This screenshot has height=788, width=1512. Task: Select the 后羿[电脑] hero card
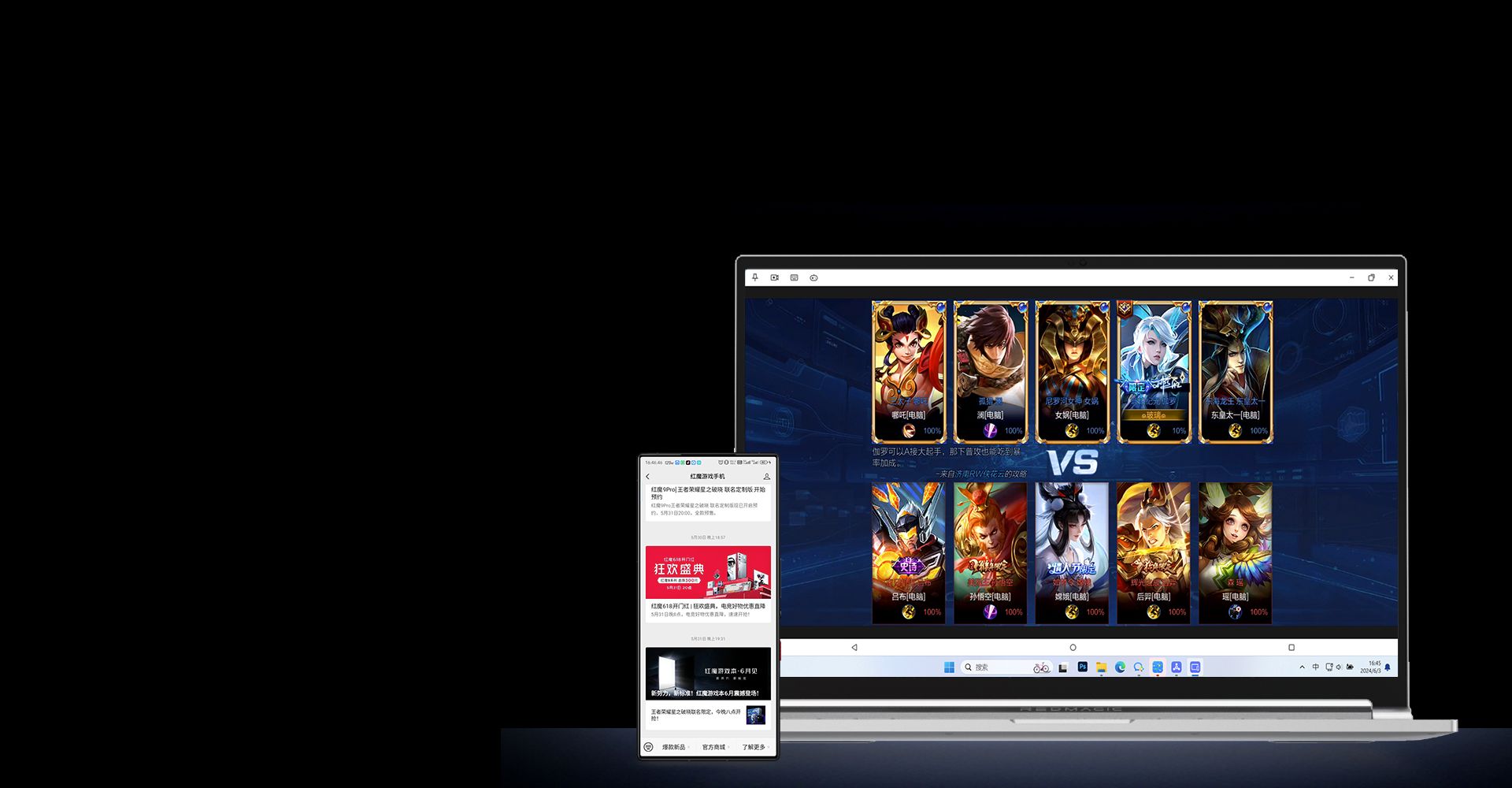click(x=1154, y=553)
